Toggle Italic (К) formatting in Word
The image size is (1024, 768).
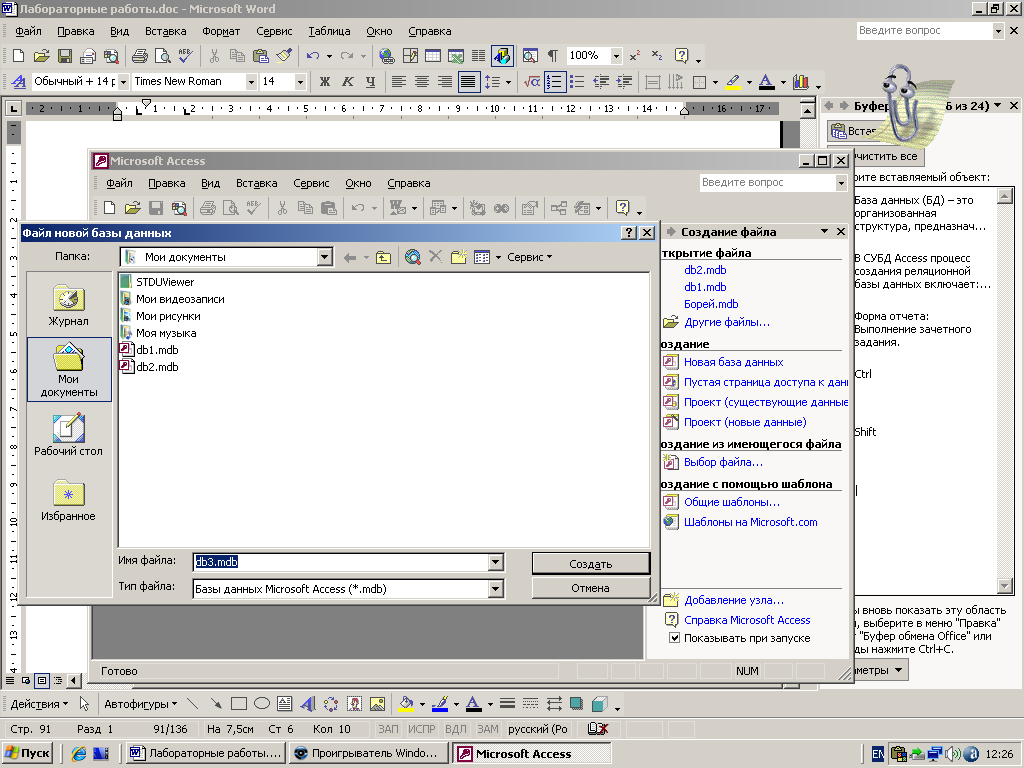(x=347, y=82)
